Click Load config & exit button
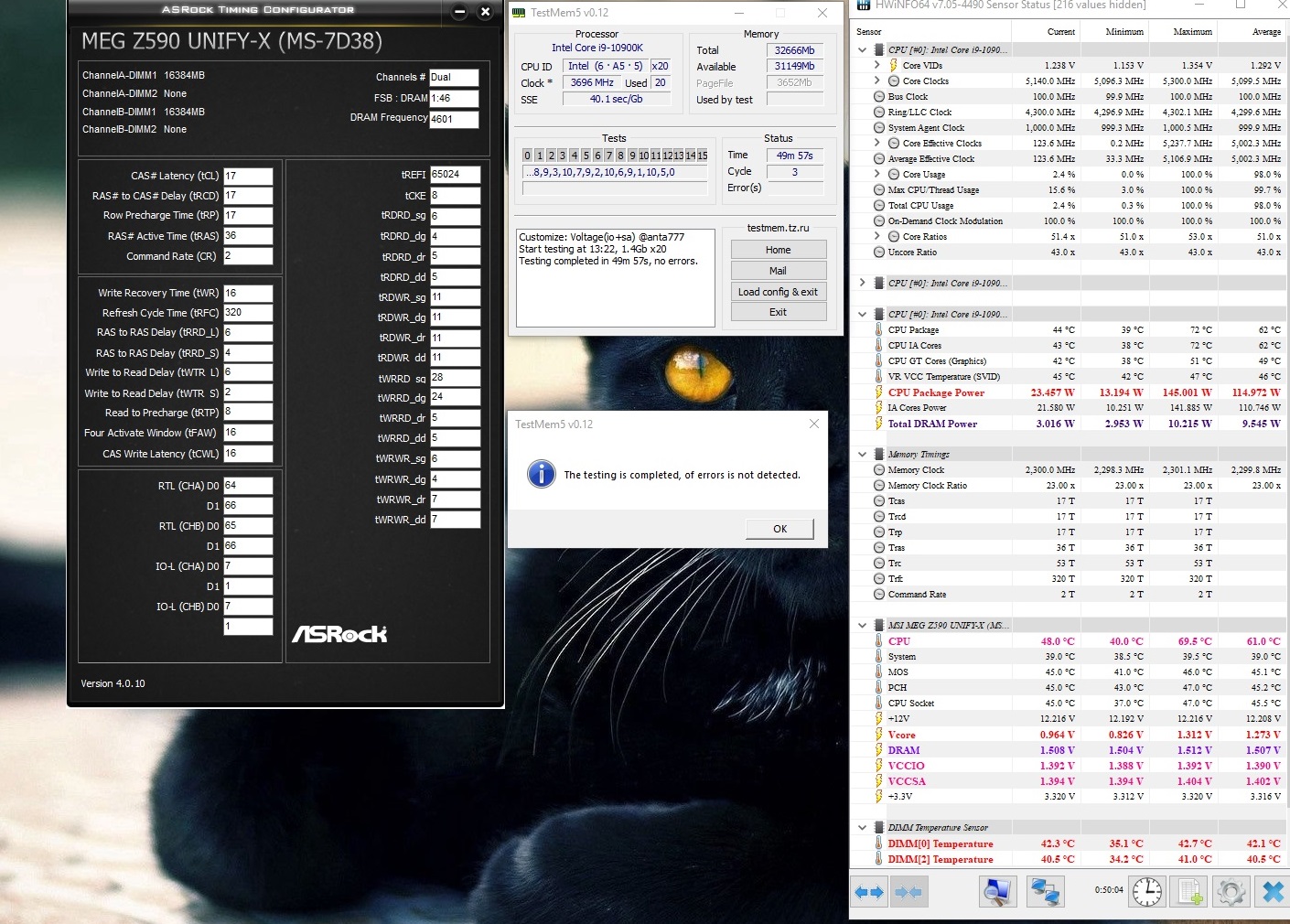This screenshot has width=1290, height=924. (x=779, y=292)
